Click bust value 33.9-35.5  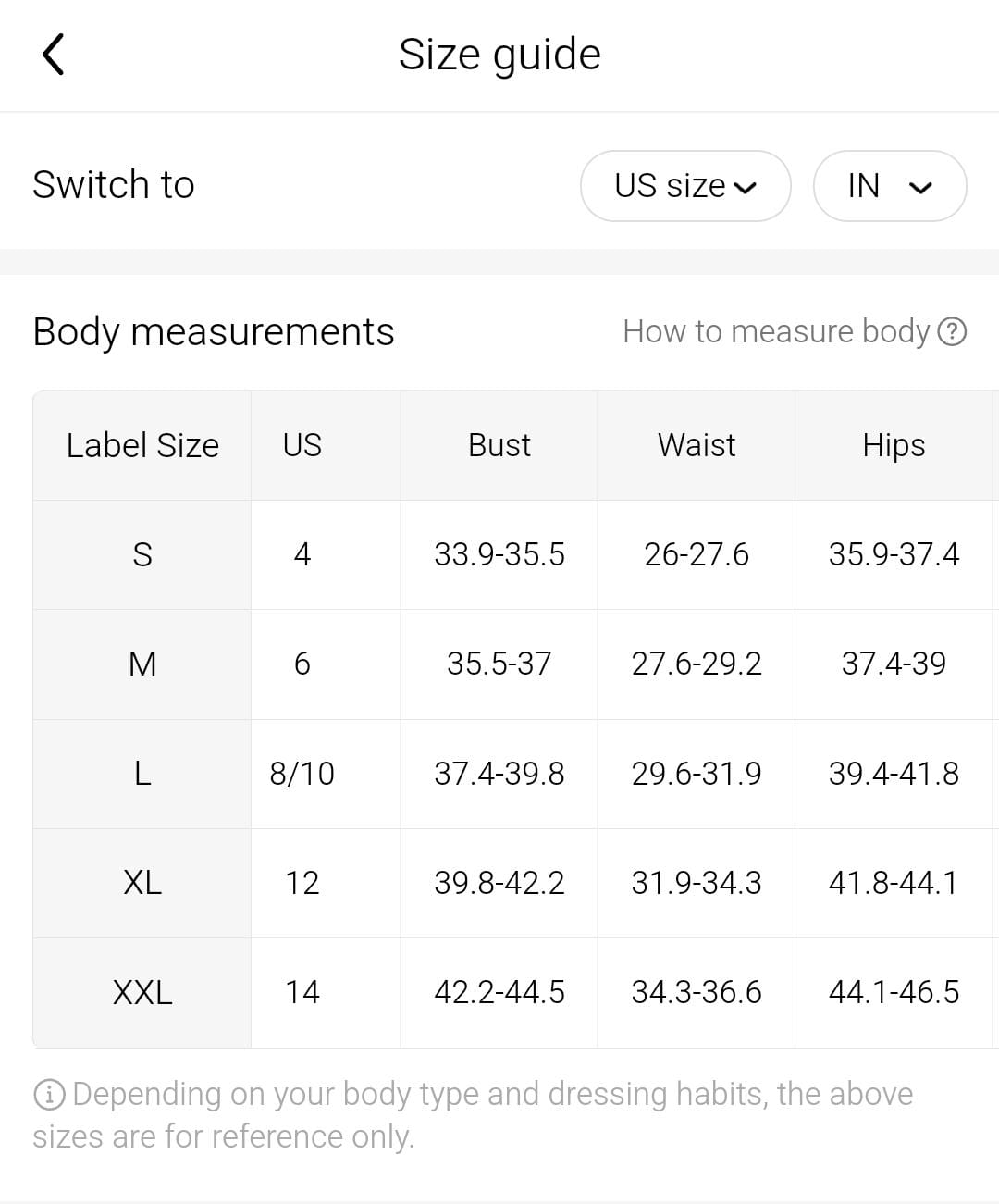coord(499,554)
